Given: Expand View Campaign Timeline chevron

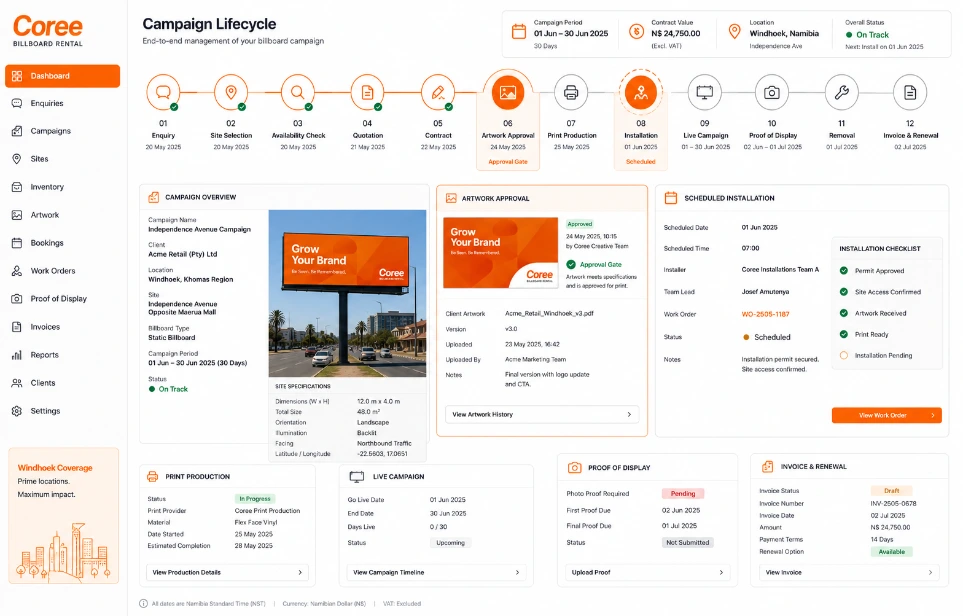Looking at the screenshot, I should pos(517,572).
